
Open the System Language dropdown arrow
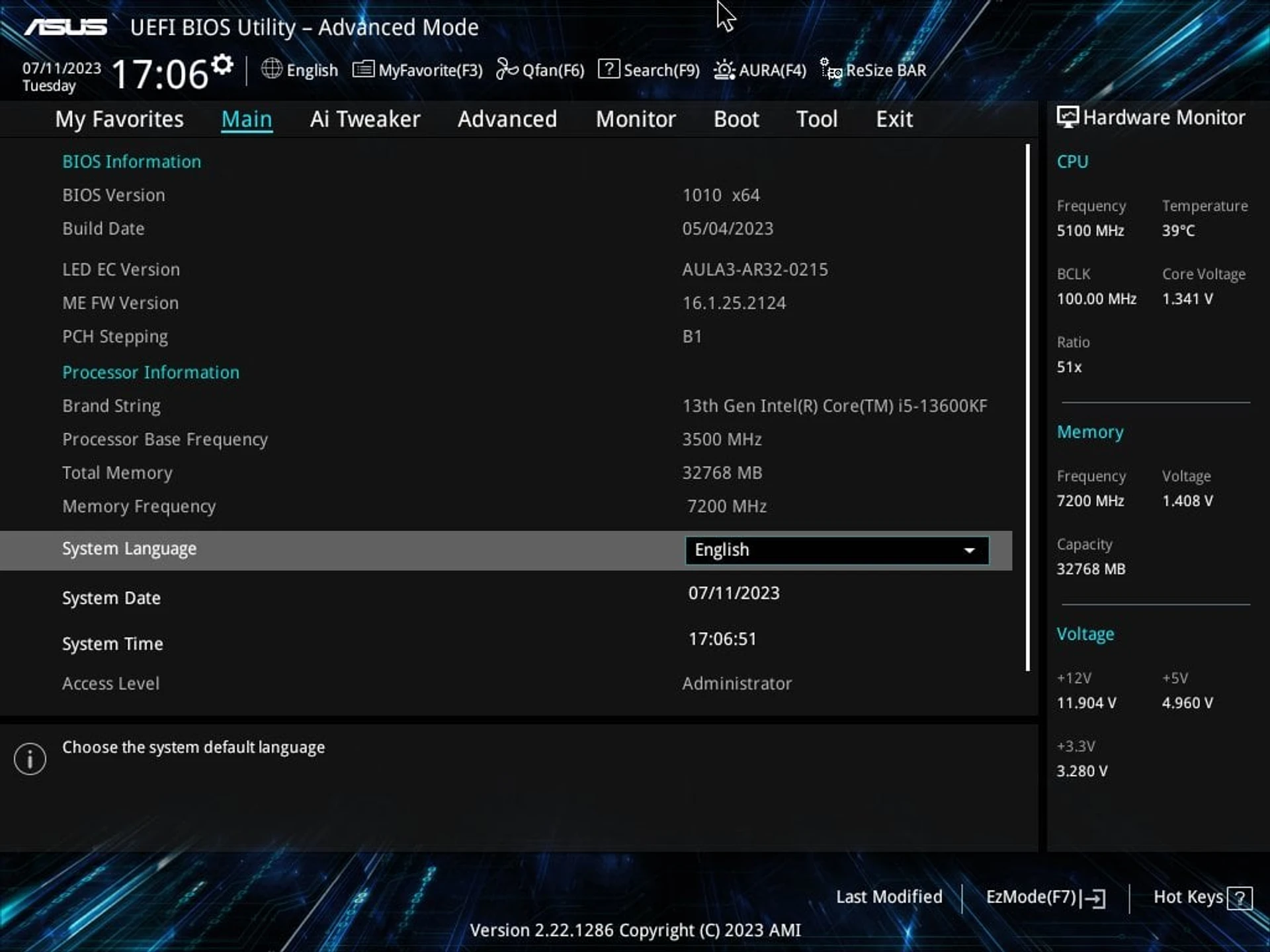[x=970, y=551]
